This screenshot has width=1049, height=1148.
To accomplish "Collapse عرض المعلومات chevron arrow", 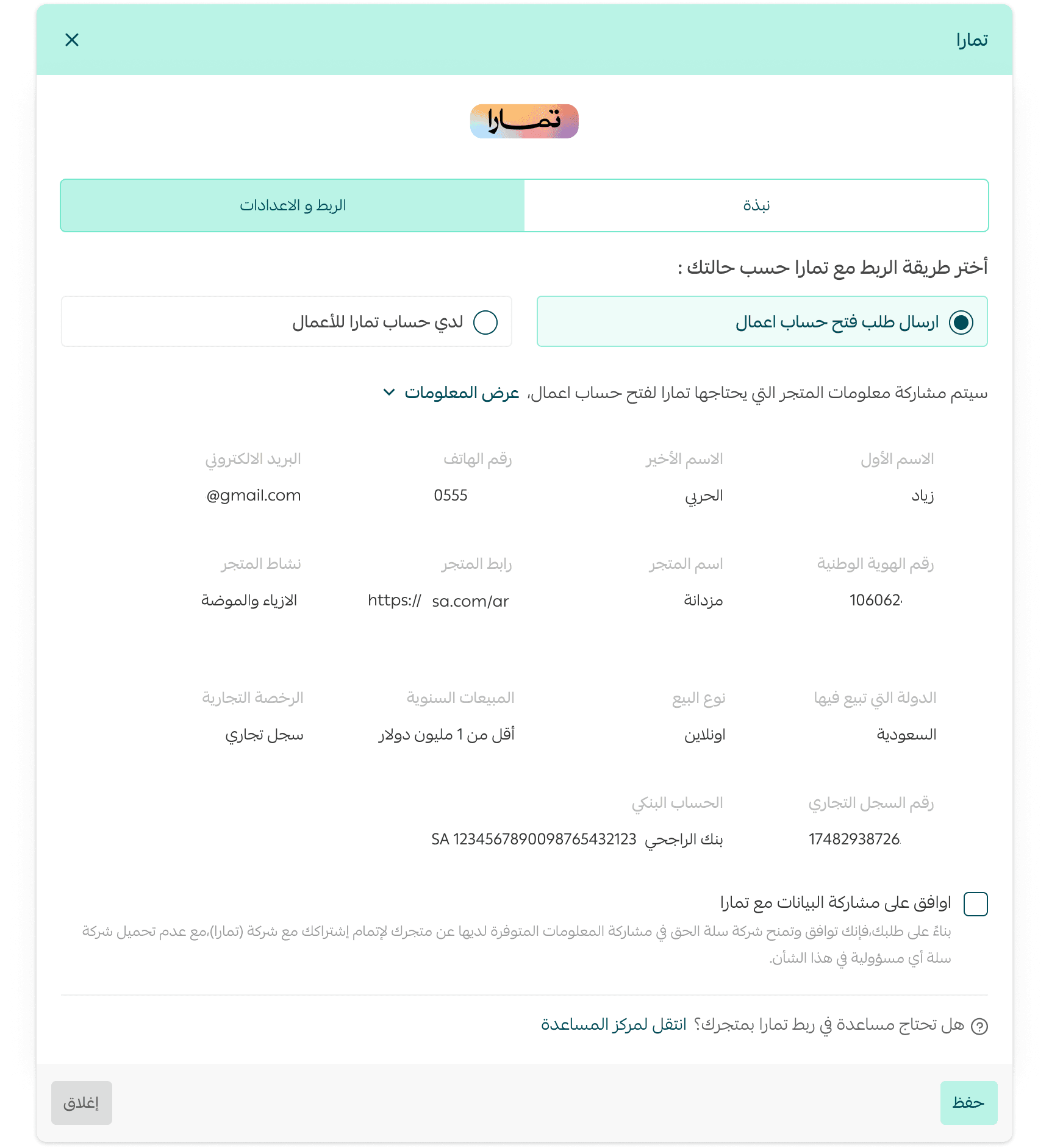I will (389, 392).
